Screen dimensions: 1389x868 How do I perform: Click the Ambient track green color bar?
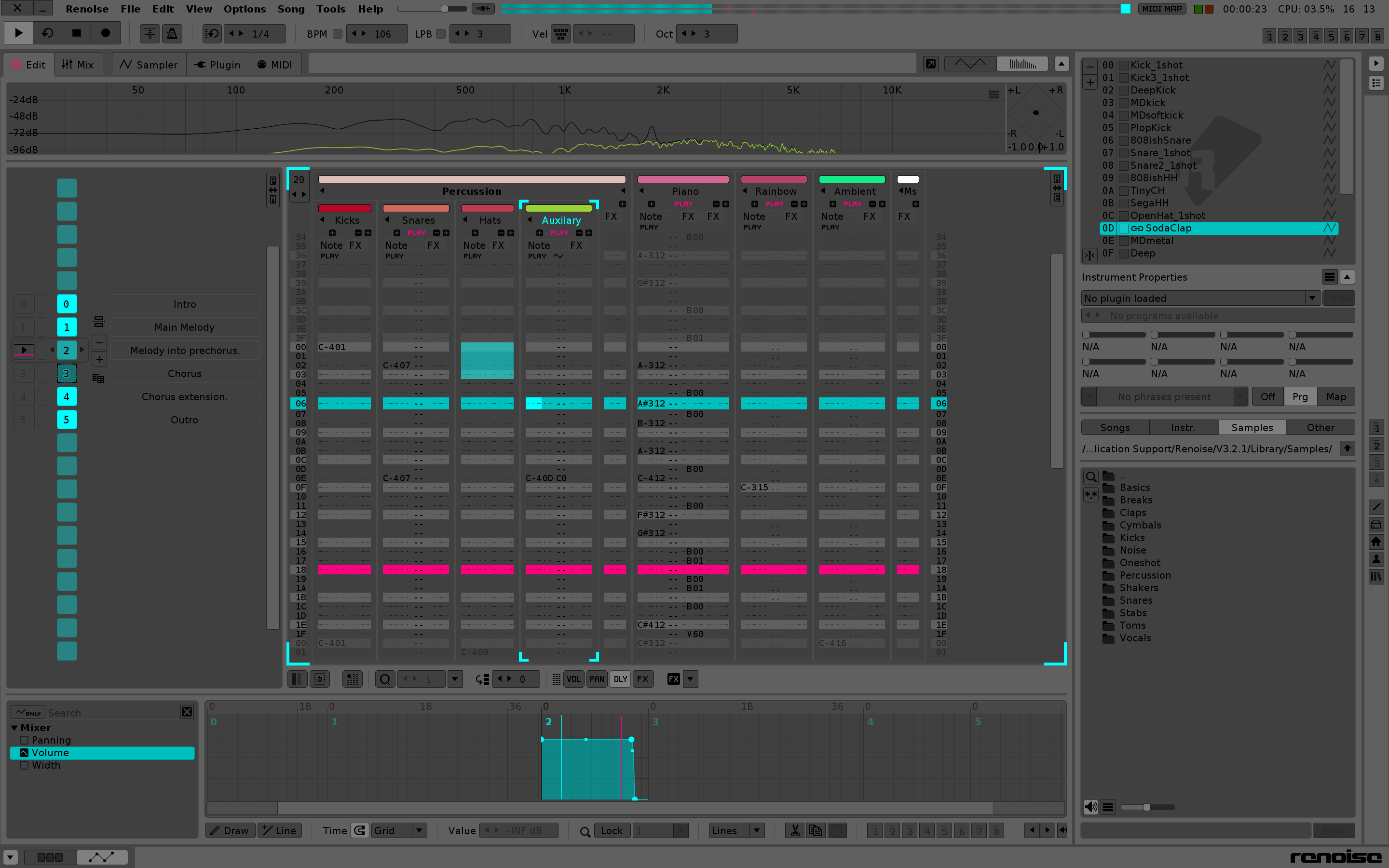(x=852, y=180)
